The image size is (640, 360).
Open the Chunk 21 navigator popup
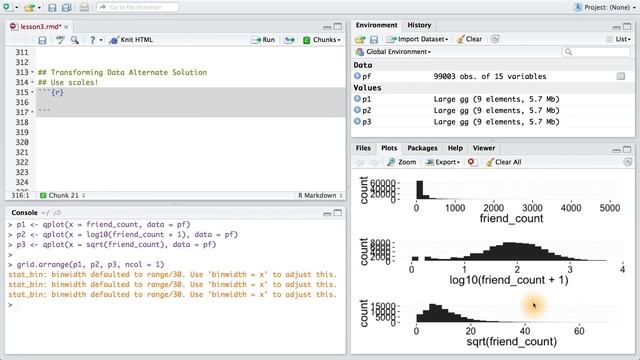pos(63,196)
